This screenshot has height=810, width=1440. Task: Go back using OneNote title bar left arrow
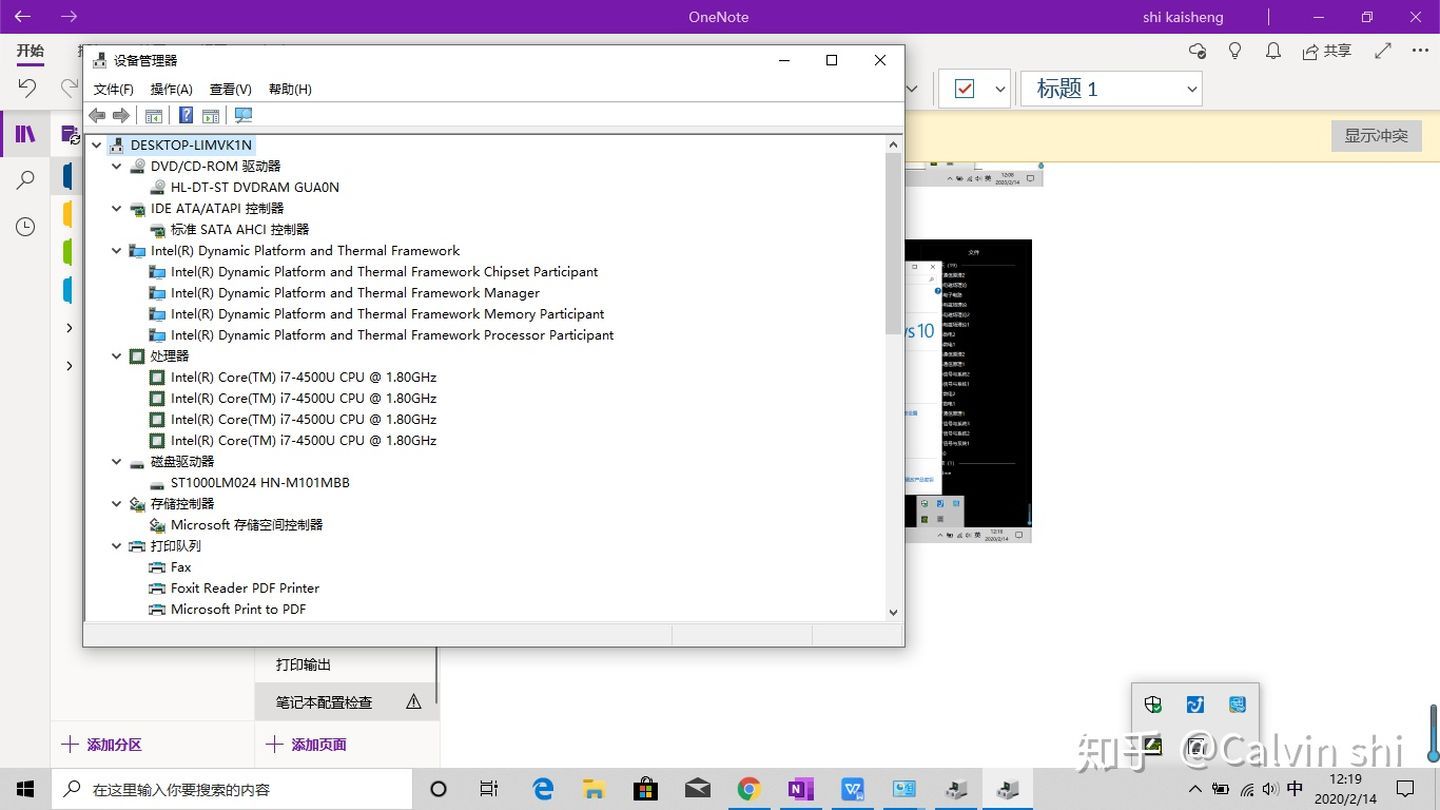click(22, 17)
